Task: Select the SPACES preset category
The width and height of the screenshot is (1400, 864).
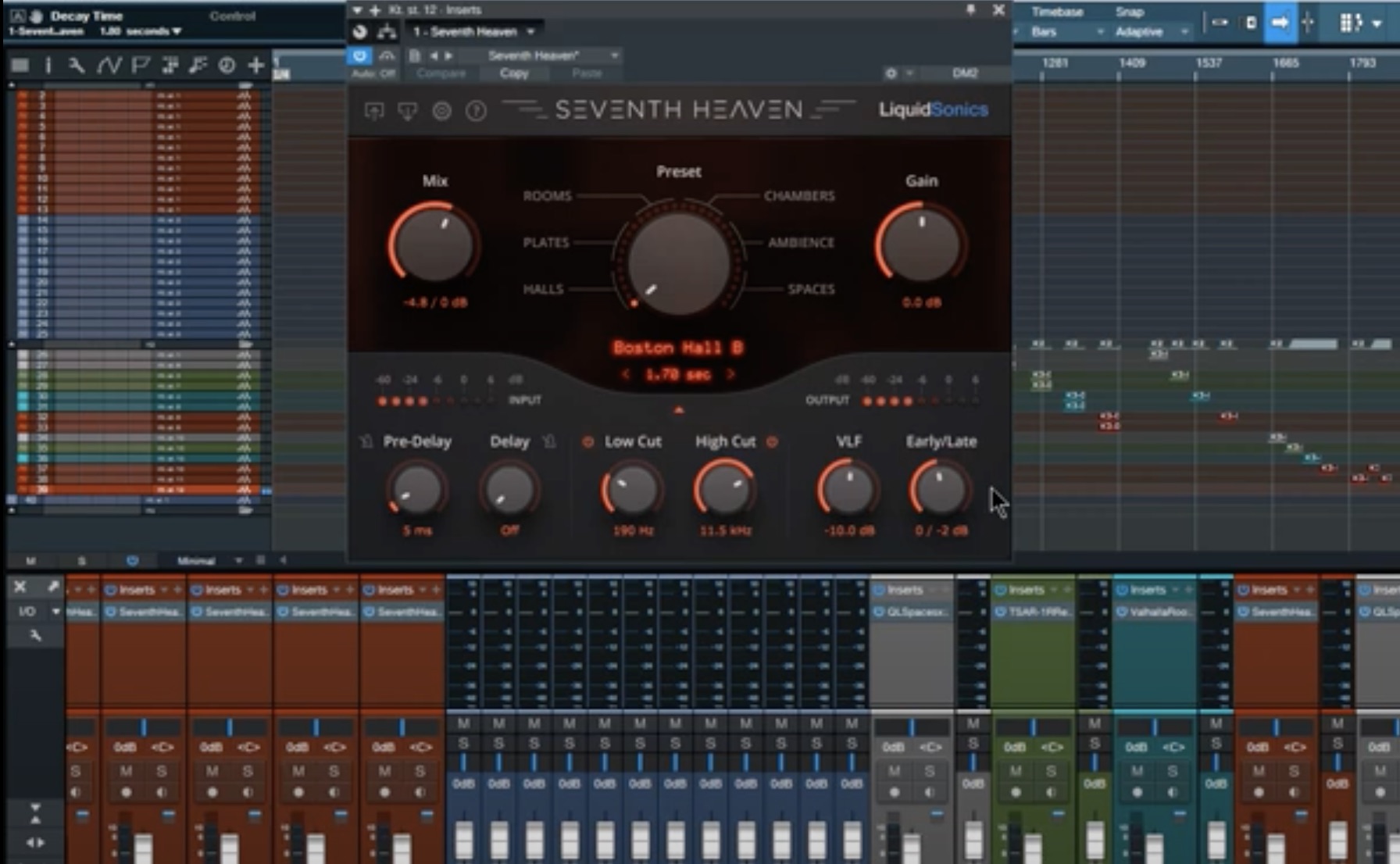Action: coord(811,290)
